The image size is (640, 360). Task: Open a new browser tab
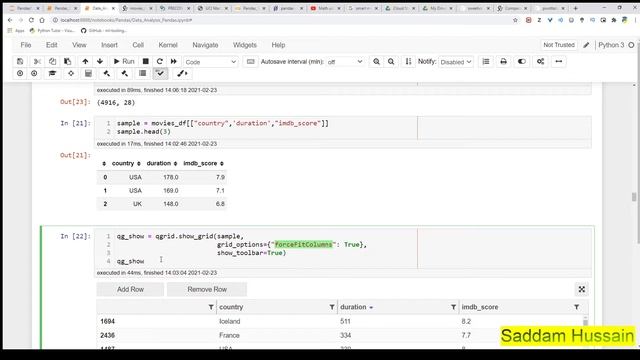pyautogui.click(x=575, y=8)
